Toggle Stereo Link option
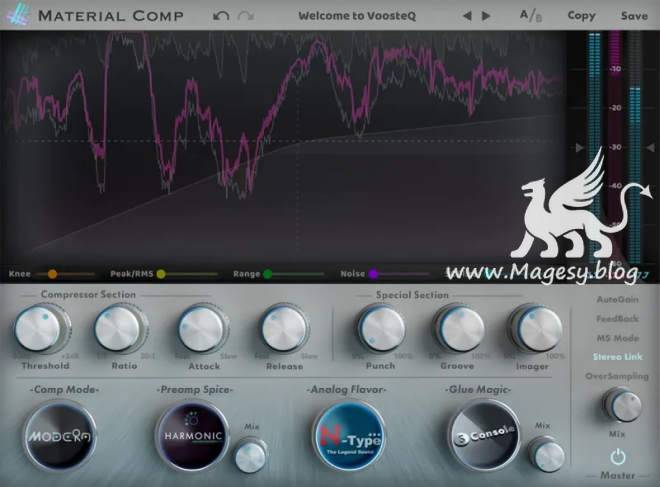660x487 pixels. (x=617, y=357)
